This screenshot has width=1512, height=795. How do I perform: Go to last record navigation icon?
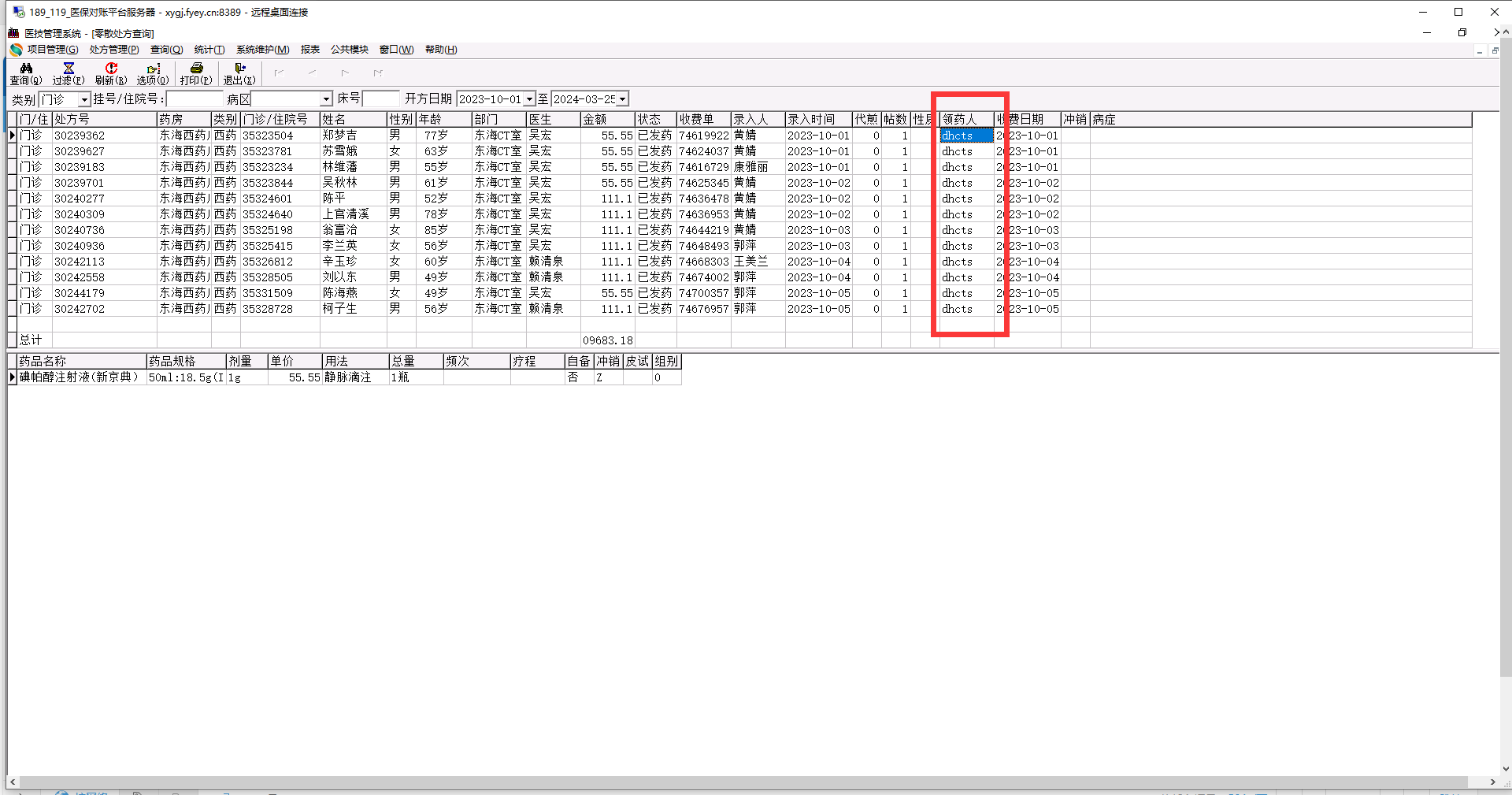pyautogui.click(x=378, y=73)
